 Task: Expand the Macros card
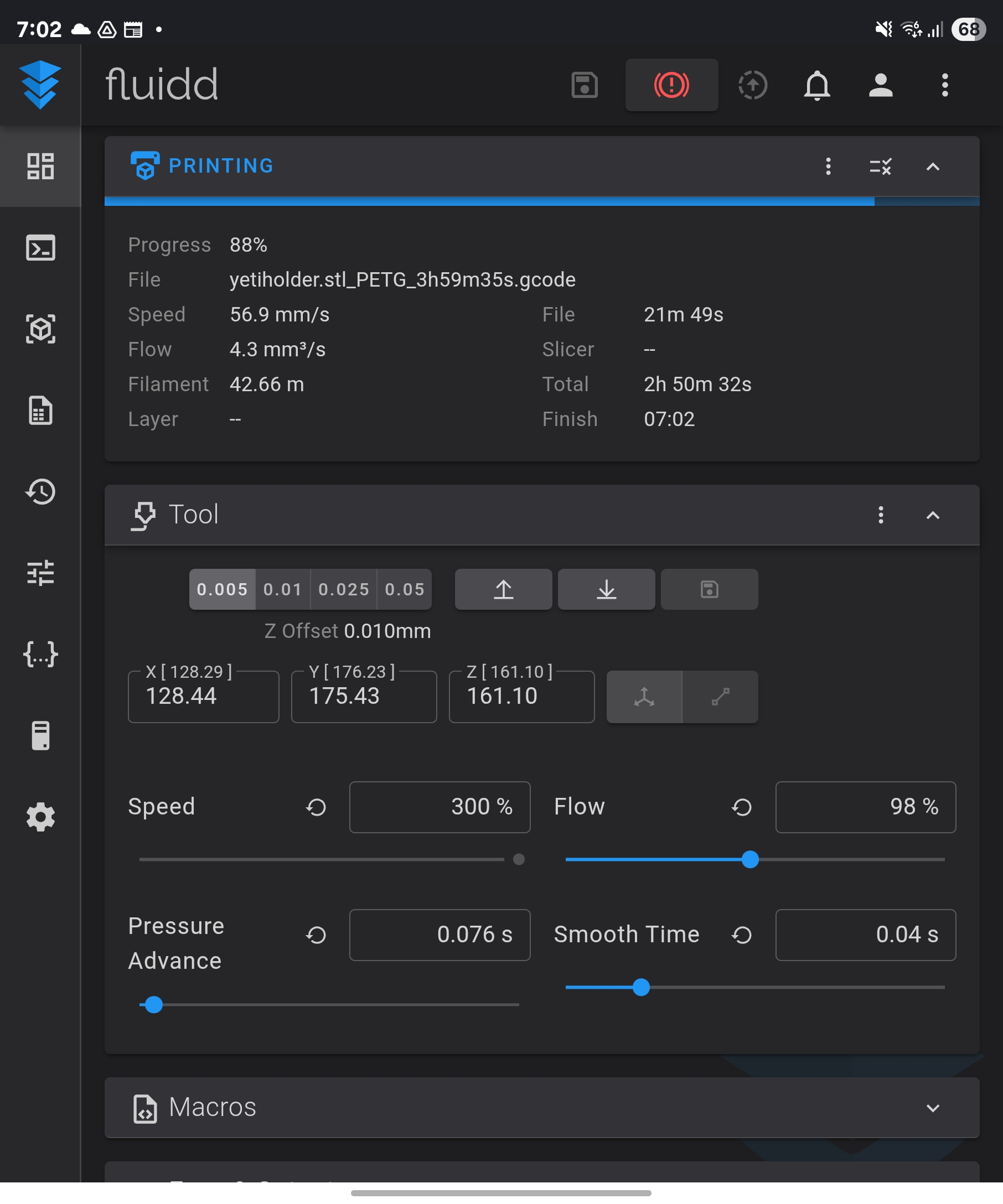933,1108
